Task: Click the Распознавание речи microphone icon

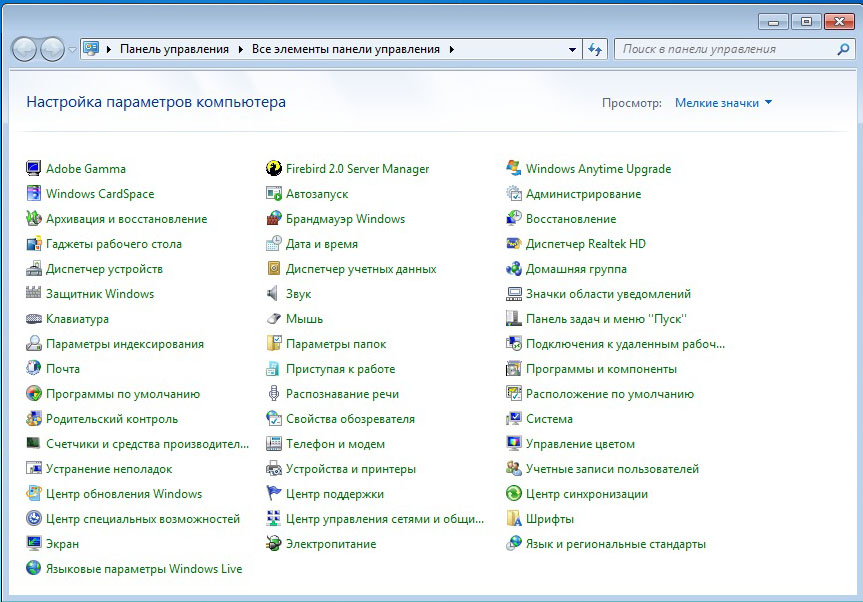Action: point(274,393)
